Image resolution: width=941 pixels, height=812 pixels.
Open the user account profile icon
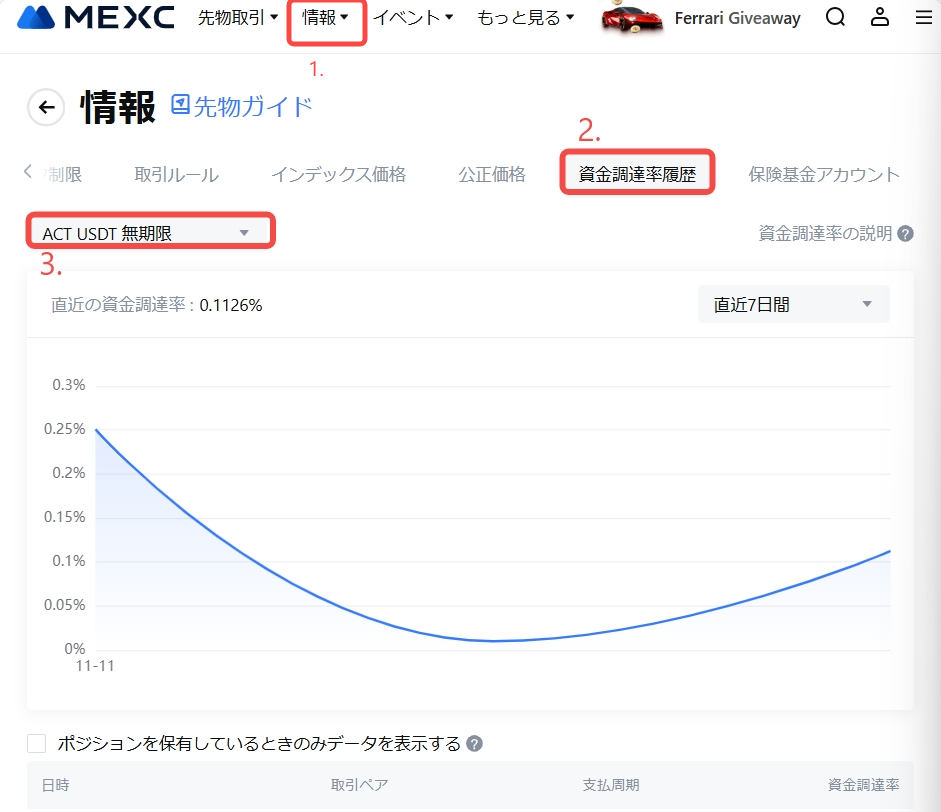coord(879,17)
